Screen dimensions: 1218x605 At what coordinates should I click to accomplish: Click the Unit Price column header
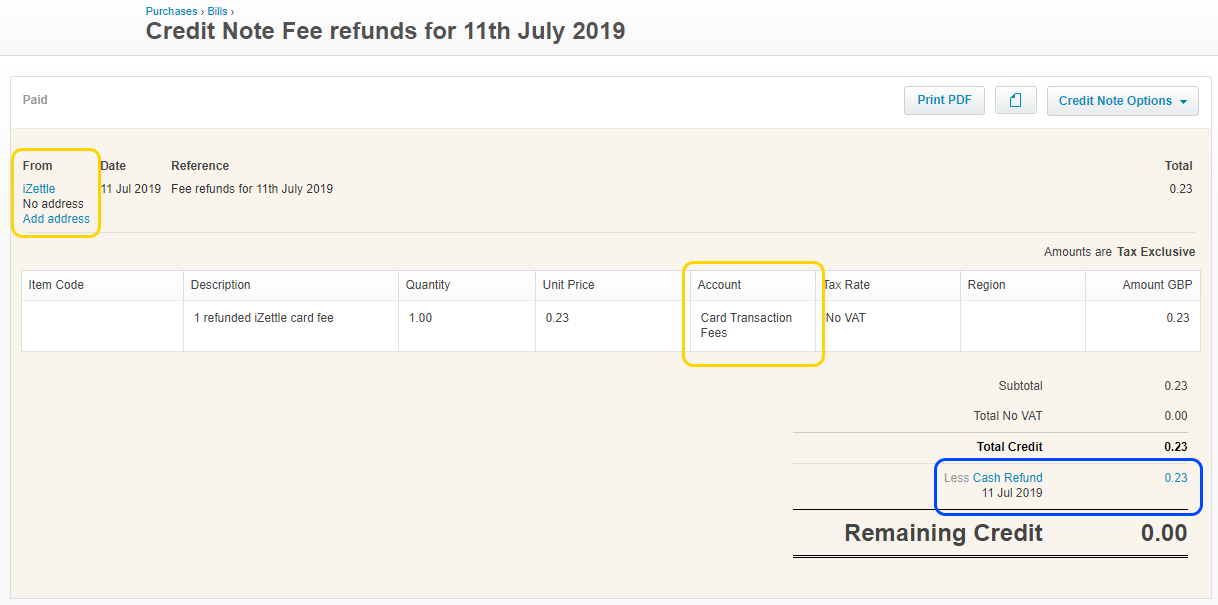click(x=568, y=285)
